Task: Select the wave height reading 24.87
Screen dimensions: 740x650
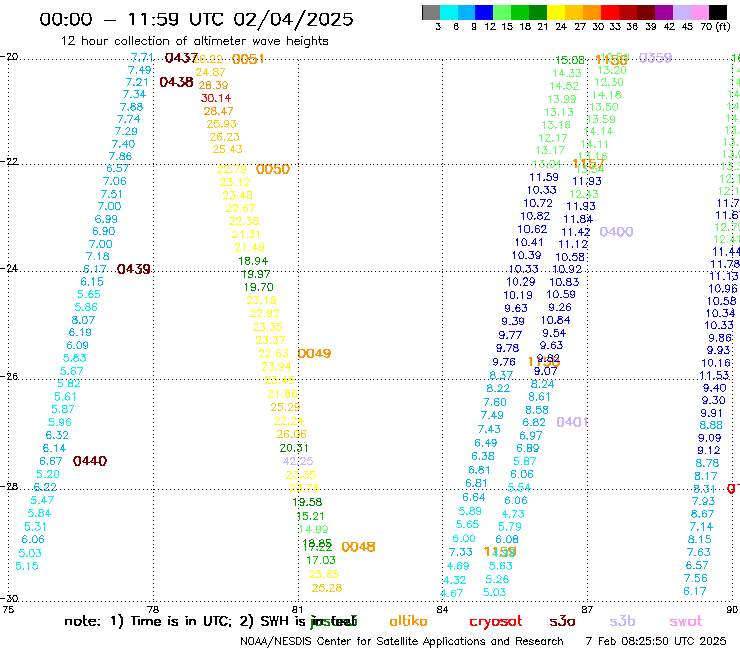Action: tap(210, 72)
